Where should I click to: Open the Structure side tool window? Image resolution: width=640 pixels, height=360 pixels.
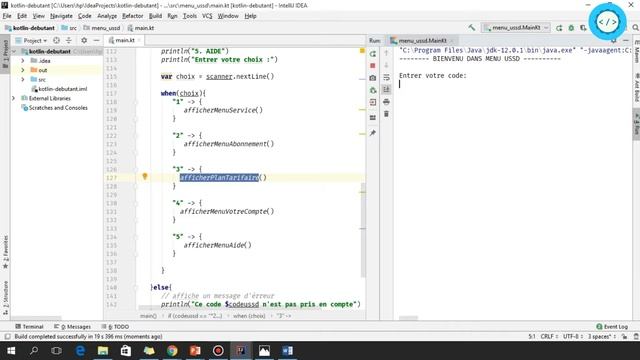tap(5, 297)
